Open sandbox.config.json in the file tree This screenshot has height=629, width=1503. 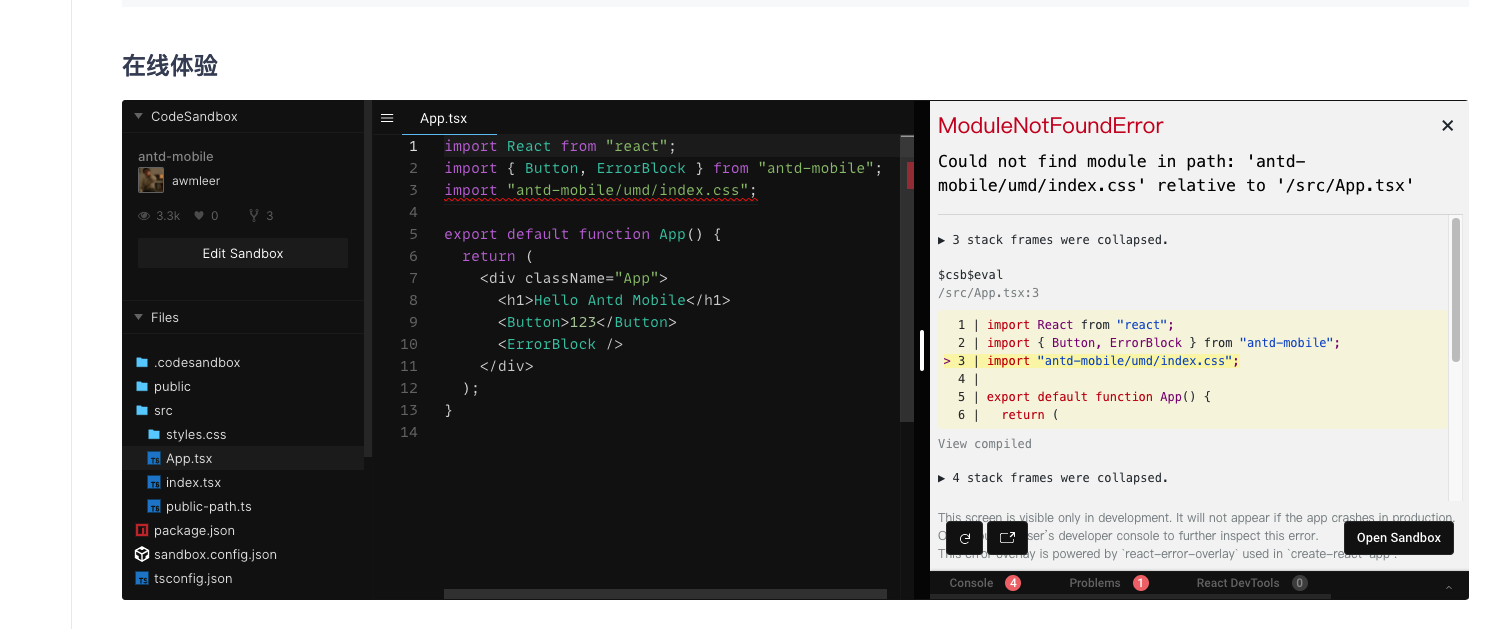coord(215,554)
